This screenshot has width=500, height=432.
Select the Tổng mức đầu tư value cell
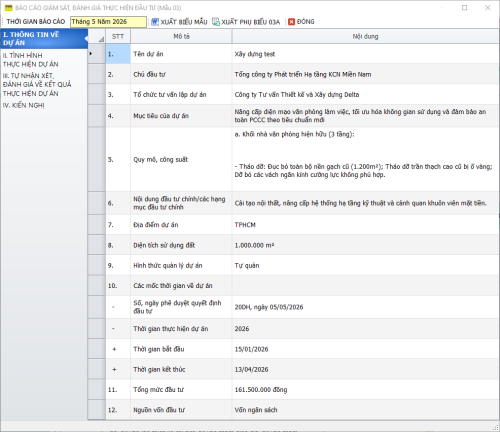[x=365, y=390]
